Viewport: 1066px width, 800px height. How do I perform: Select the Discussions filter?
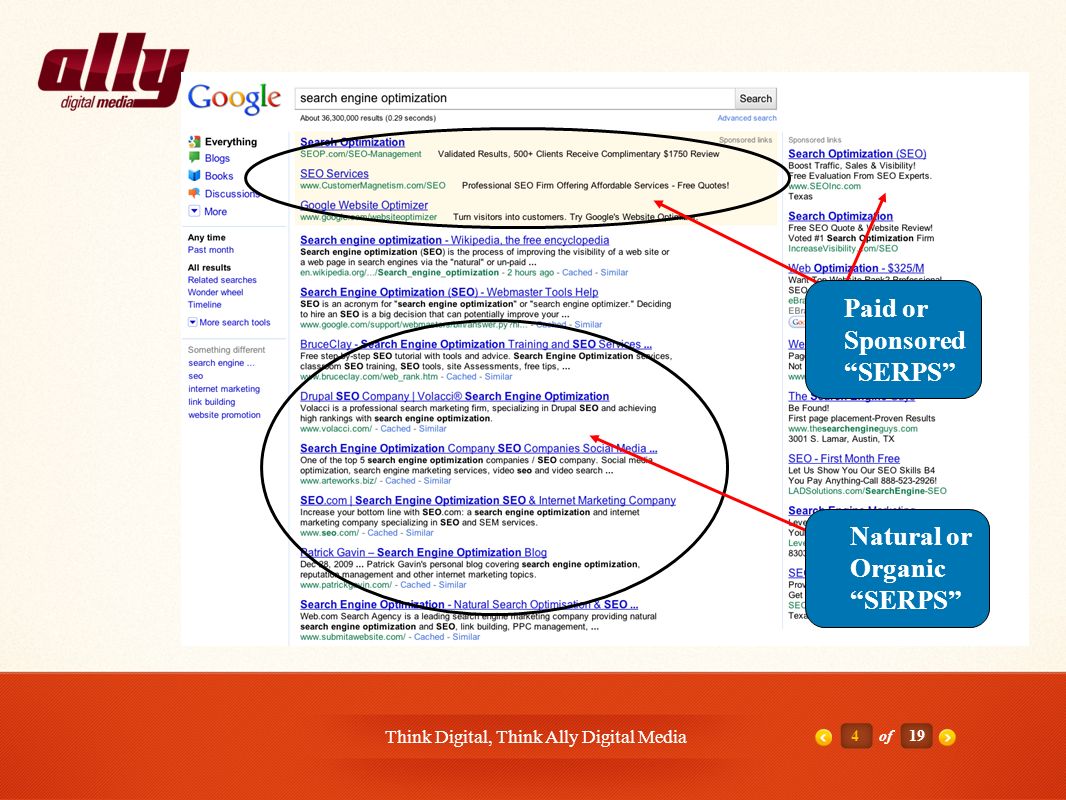[233, 193]
